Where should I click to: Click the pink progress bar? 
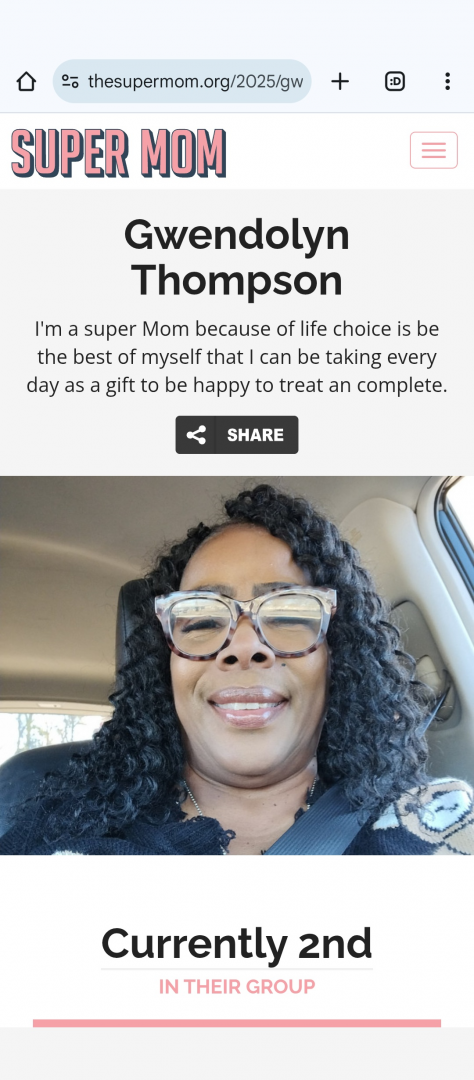click(x=237, y=1023)
